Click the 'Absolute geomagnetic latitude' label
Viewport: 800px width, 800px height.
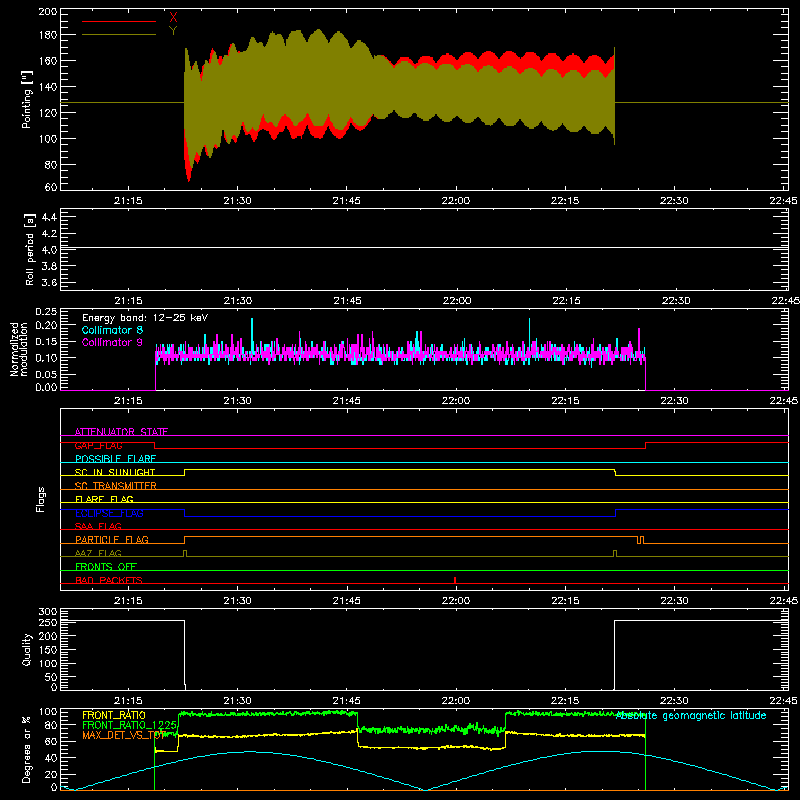691,715
